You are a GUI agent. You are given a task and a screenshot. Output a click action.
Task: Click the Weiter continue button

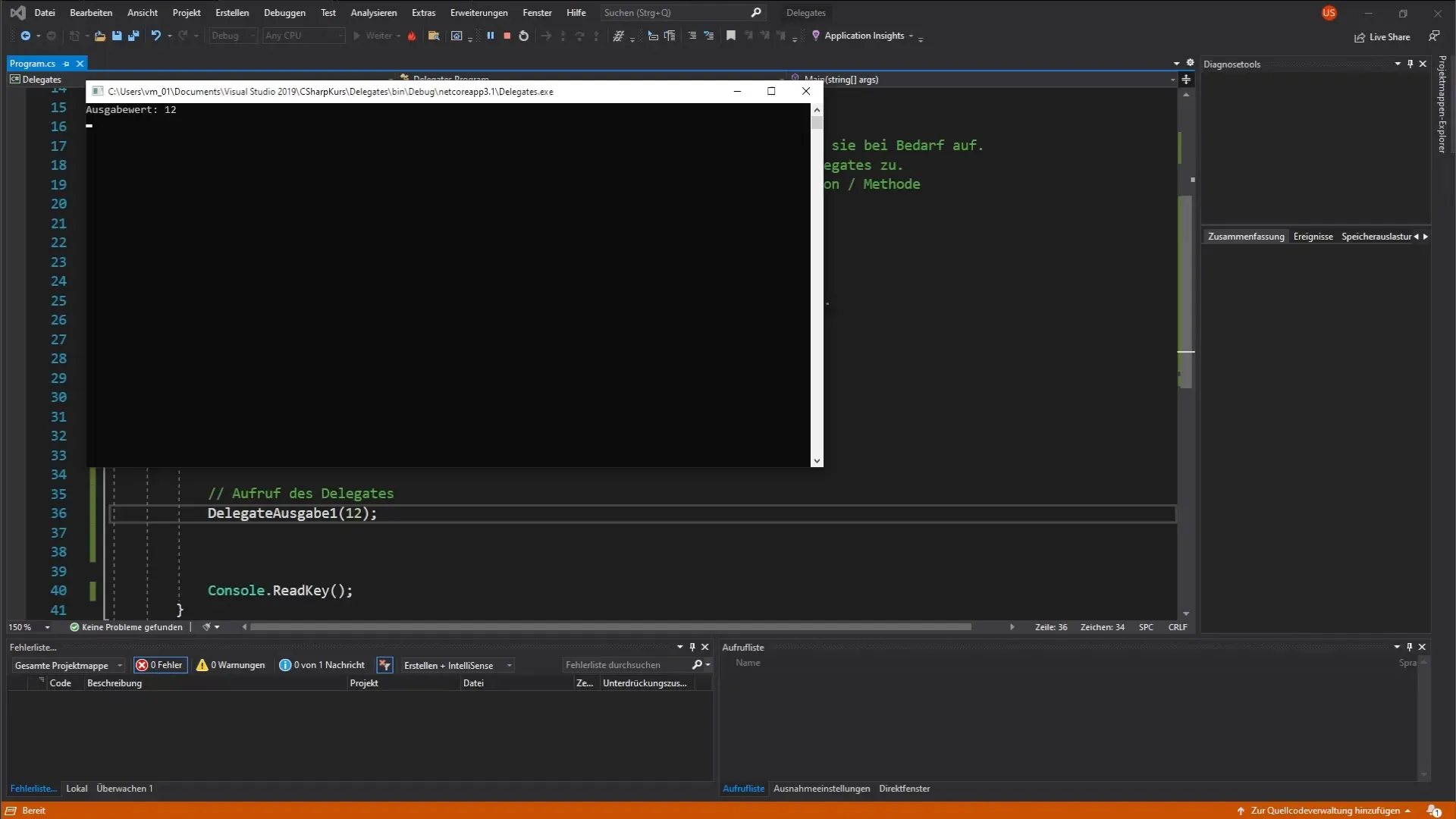tap(376, 36)
